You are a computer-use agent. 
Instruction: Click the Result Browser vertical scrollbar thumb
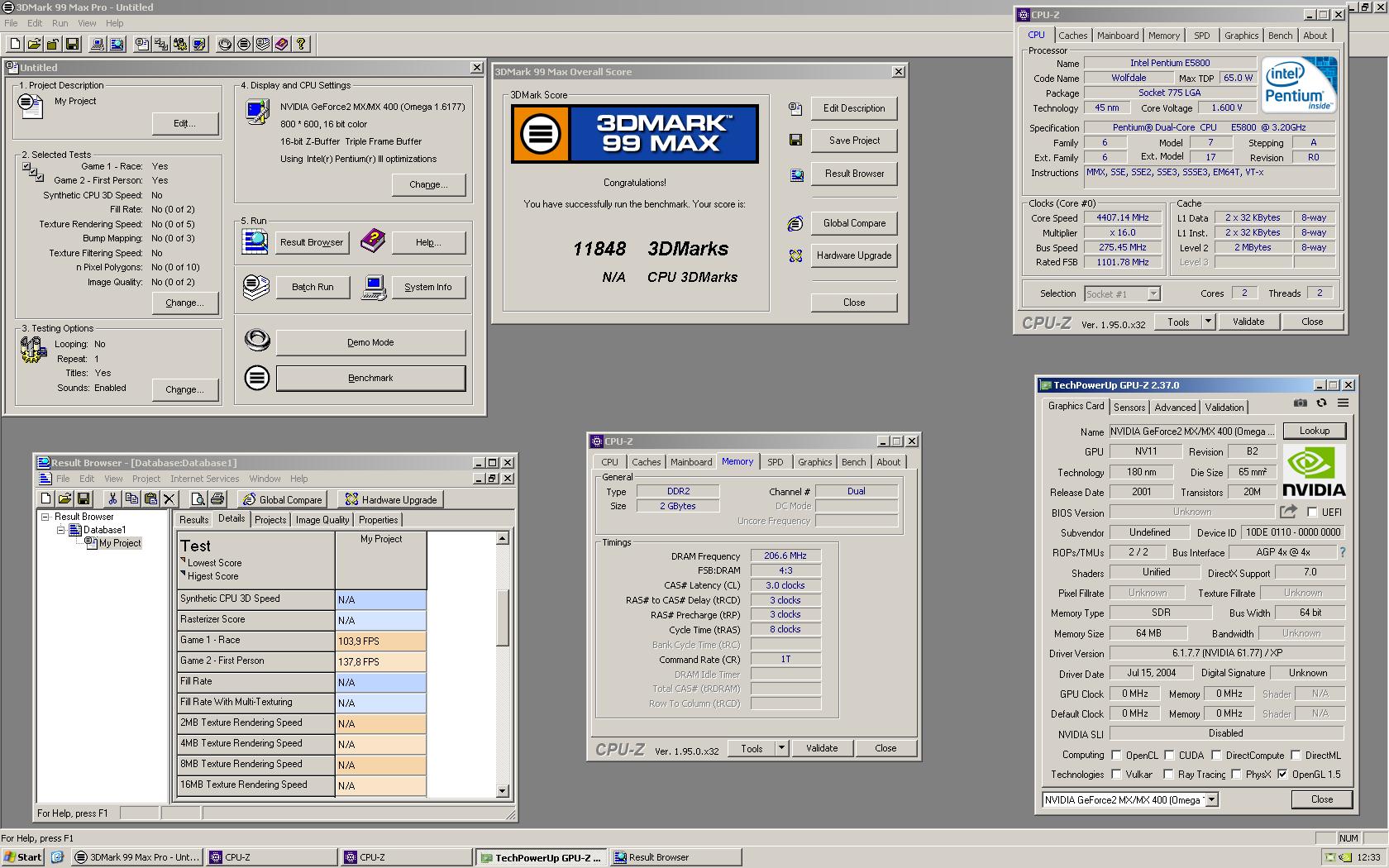tap(502, 617)
